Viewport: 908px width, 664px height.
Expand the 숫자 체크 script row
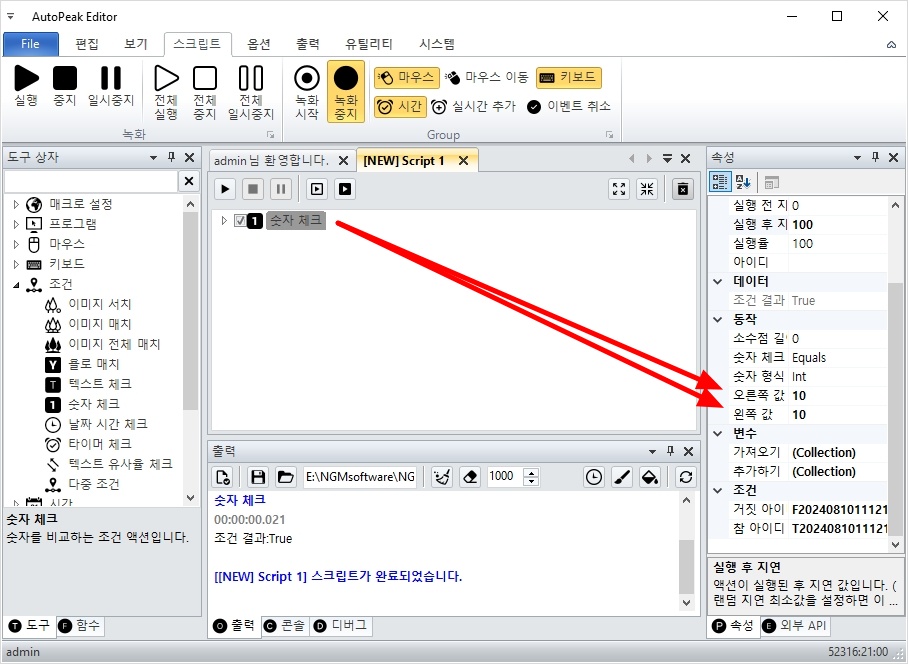[224, 221]
